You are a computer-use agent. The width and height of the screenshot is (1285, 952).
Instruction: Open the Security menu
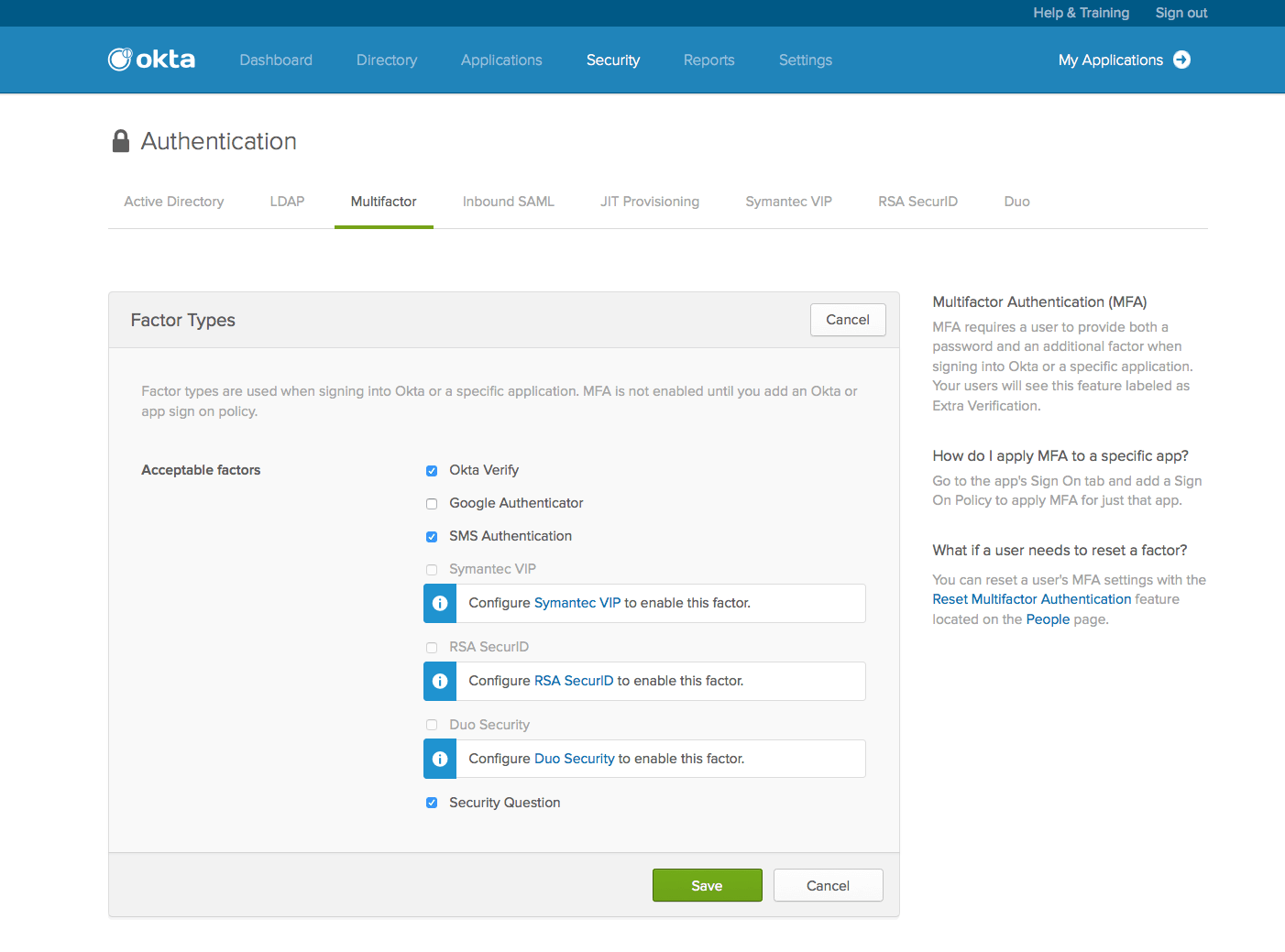(x=612, y=60)
